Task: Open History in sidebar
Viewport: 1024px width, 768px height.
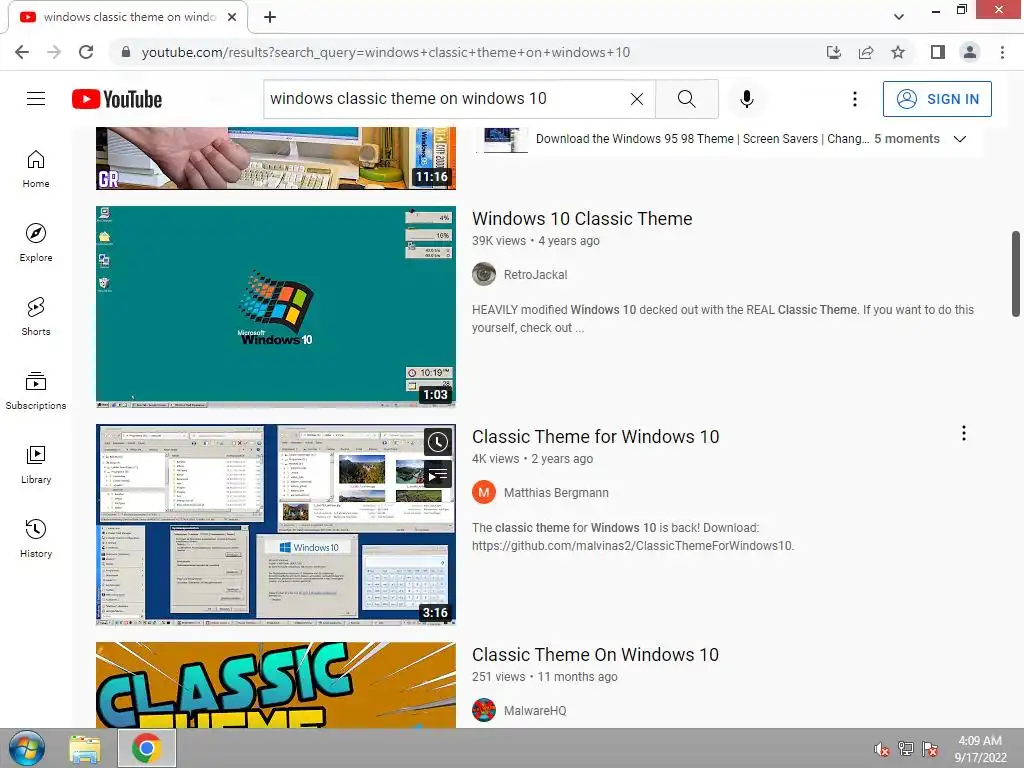Action: (36, 538)
